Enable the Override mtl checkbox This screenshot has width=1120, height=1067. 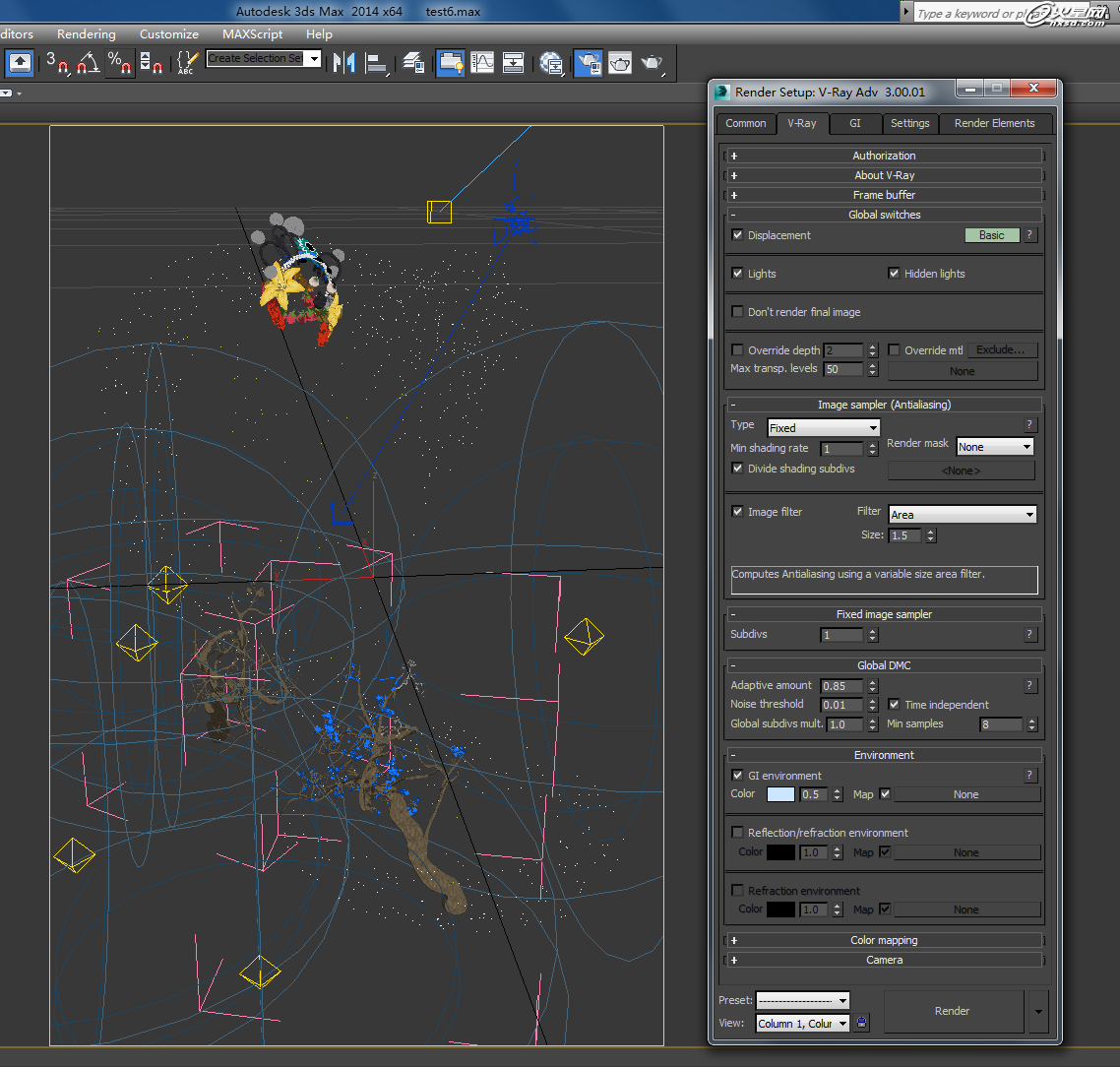[x=894, y=350]
